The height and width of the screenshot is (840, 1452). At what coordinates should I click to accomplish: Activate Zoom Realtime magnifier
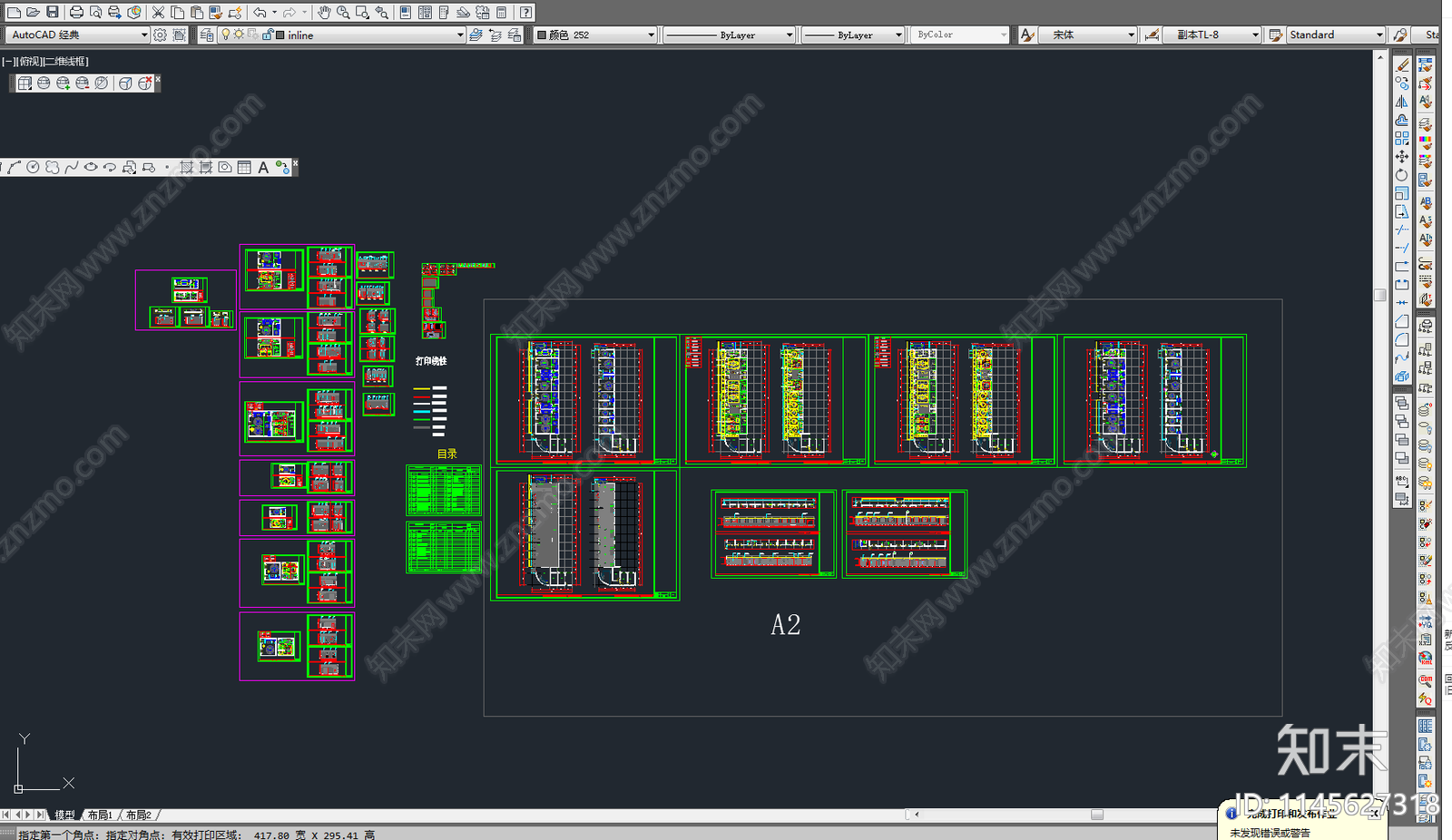343,13
